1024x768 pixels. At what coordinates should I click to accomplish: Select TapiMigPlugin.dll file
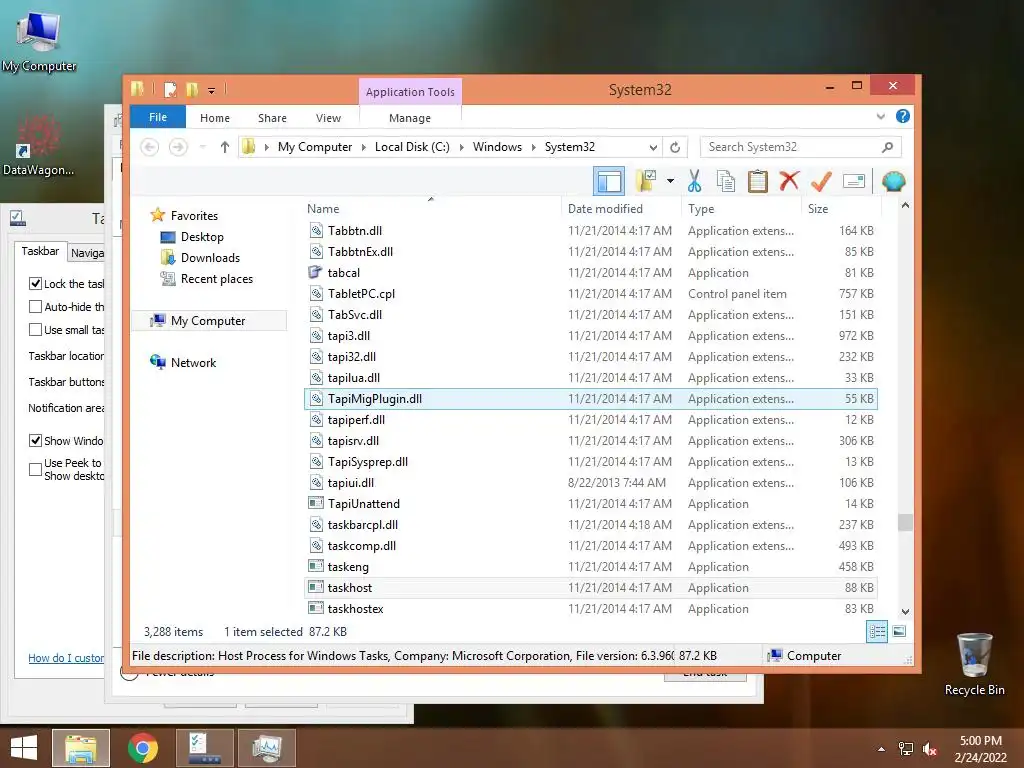[x=590, y=398]
